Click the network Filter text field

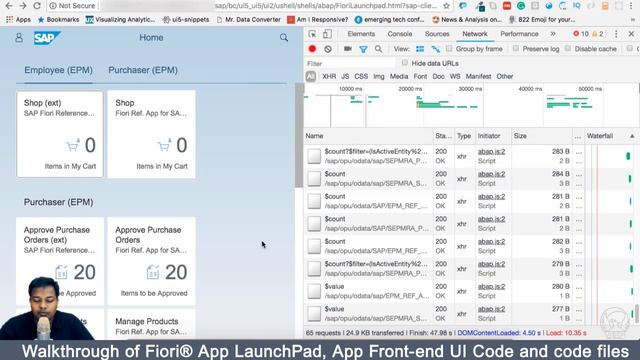click(x=350, y=63)
